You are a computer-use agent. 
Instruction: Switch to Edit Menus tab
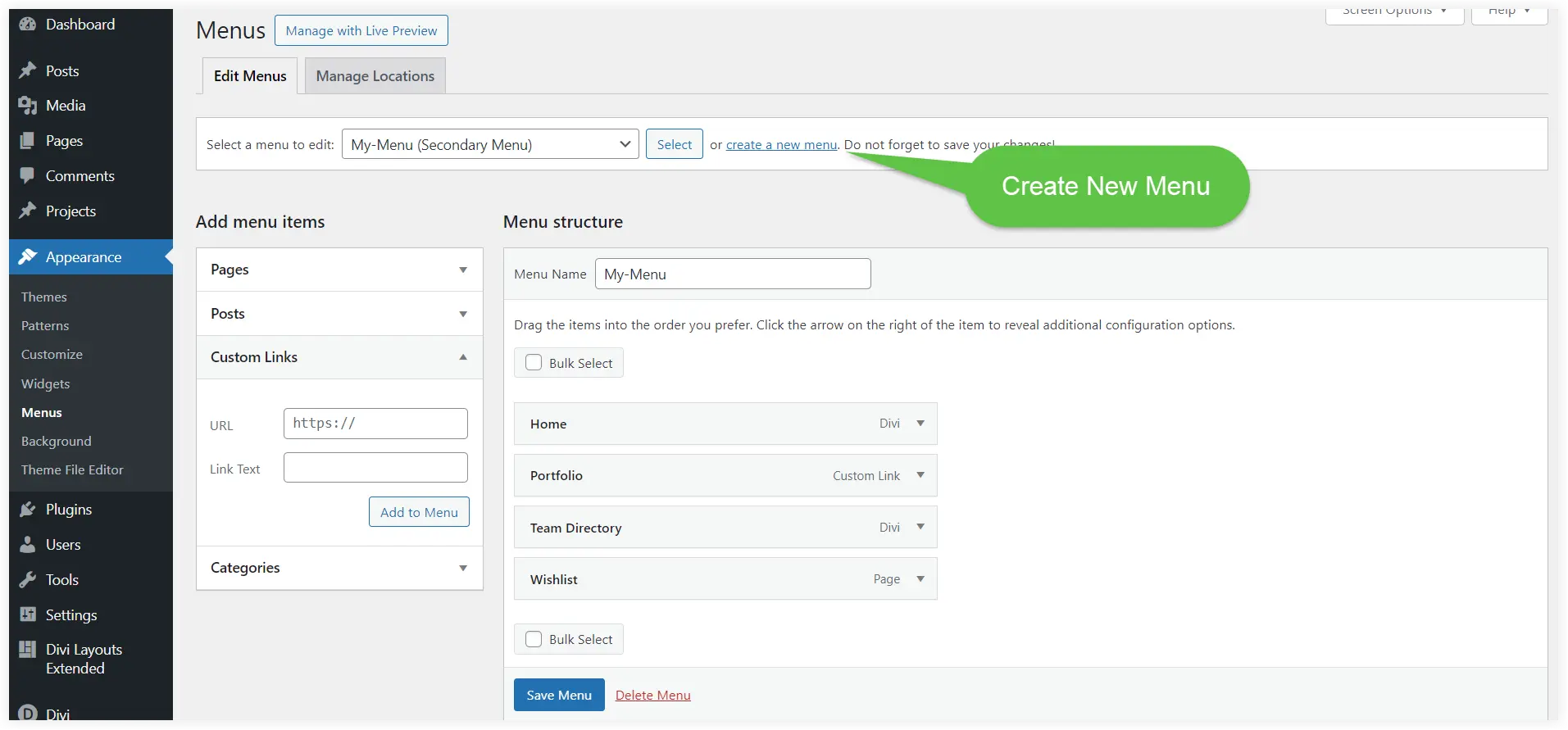tap(250, 75)
